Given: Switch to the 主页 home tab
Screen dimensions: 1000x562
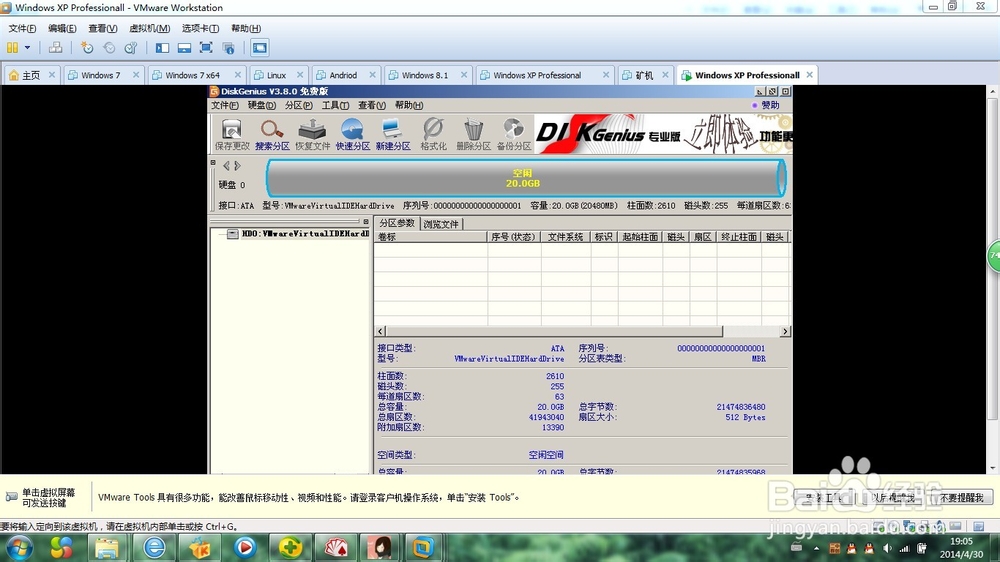Looking at the screenshot, I should (26, 75).
